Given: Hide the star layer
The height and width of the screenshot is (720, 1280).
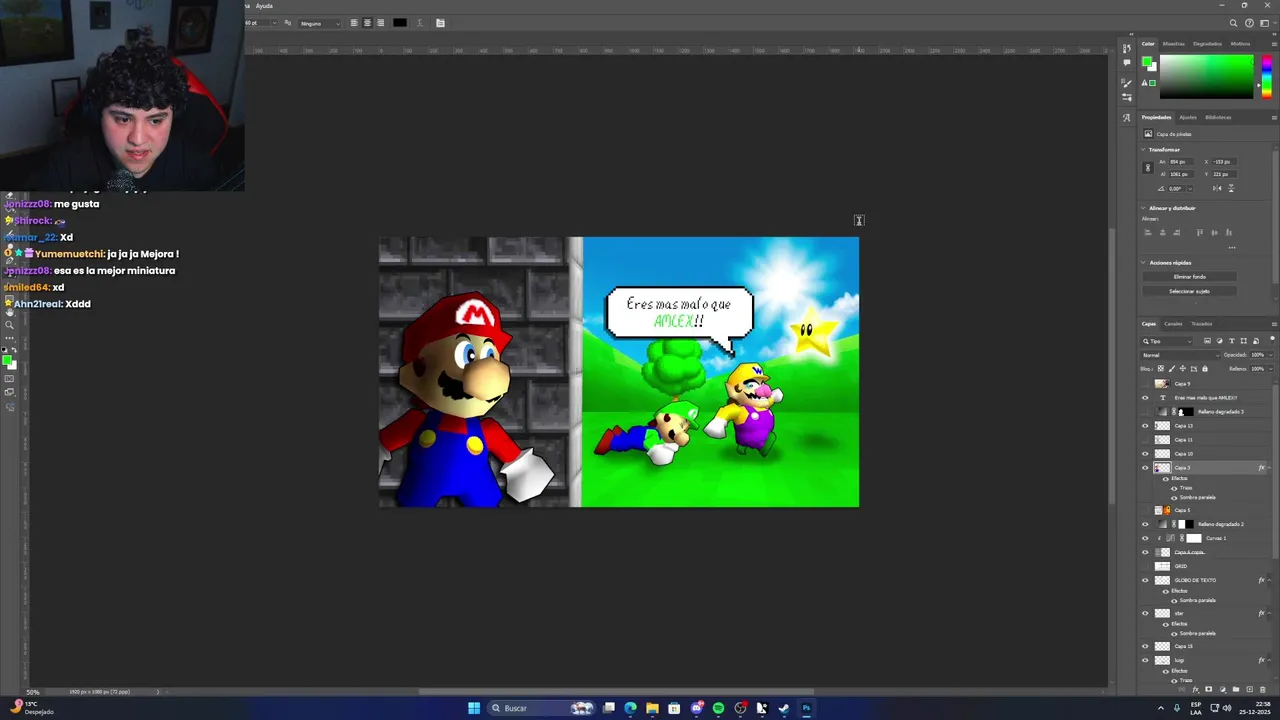Looking at the screenshot, I should pyautogui.click(x=1146, y=613).
